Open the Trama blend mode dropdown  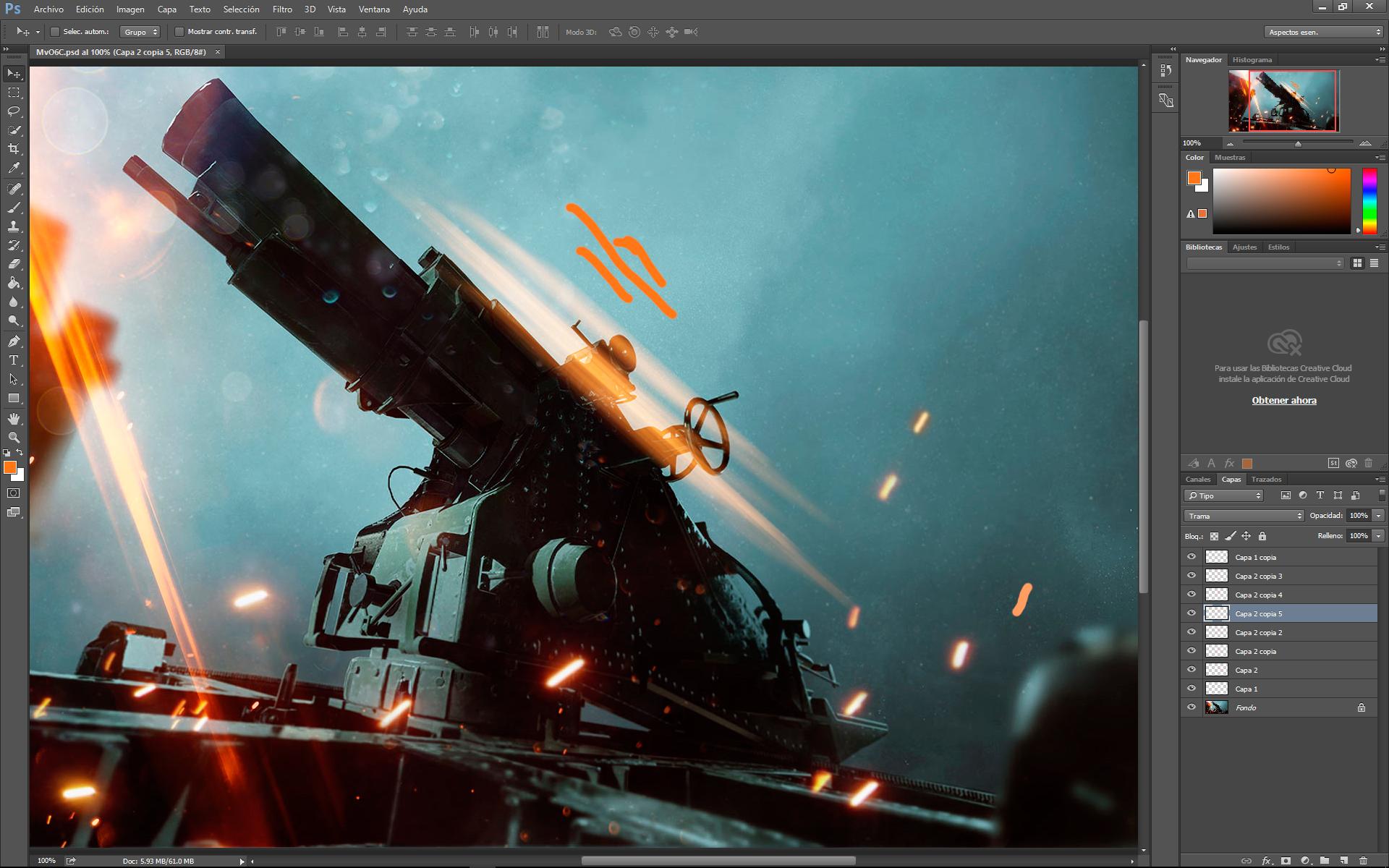tap(1244, 516)
